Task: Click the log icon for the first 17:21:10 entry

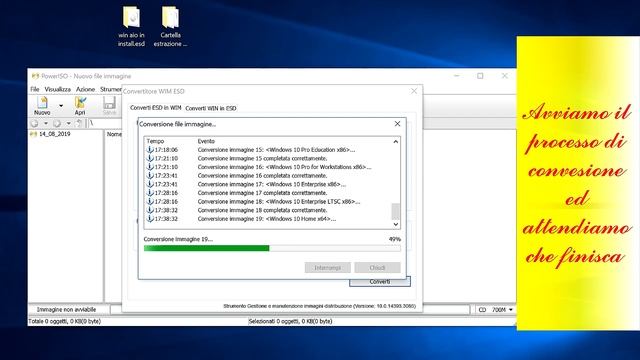Action: point(150,158)
